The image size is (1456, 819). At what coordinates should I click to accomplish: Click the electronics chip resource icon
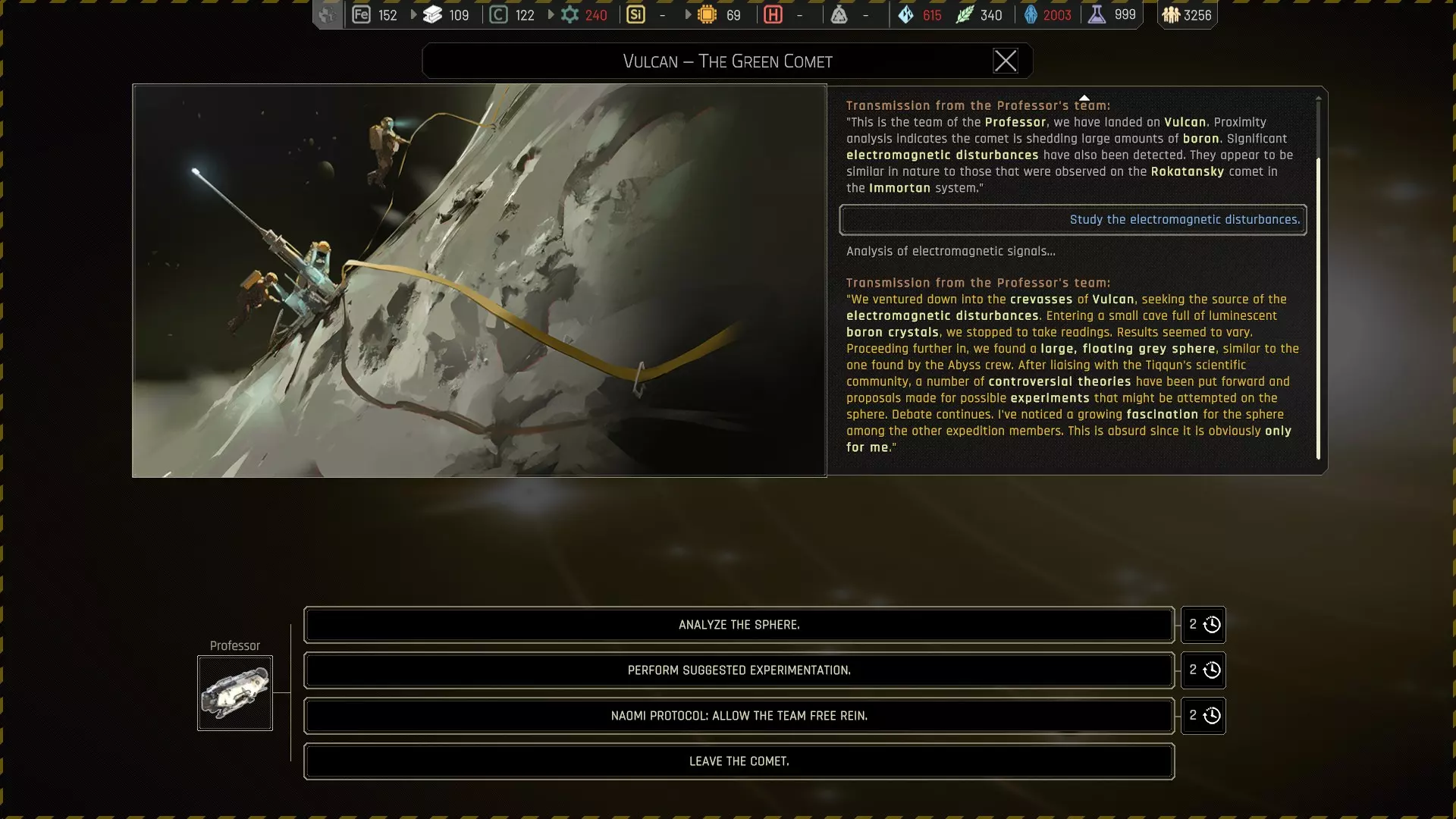(x=707, y=14)
